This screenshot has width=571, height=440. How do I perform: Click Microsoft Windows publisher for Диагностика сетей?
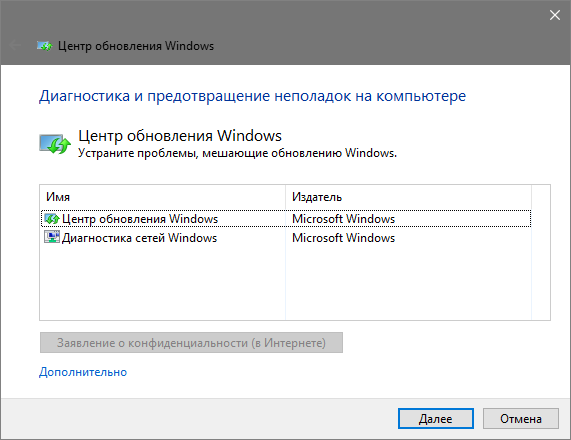coord(343,237)
